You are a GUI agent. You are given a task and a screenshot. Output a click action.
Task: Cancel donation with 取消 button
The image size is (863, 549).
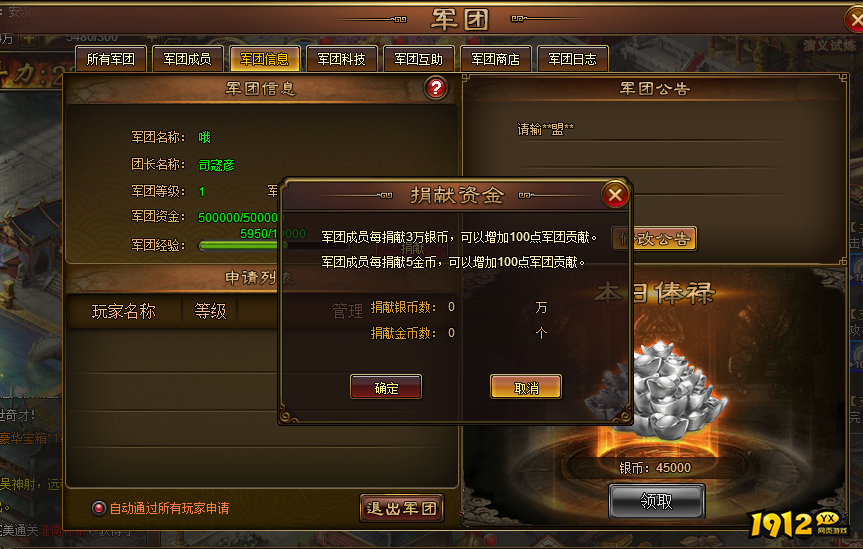pos(526,387)
